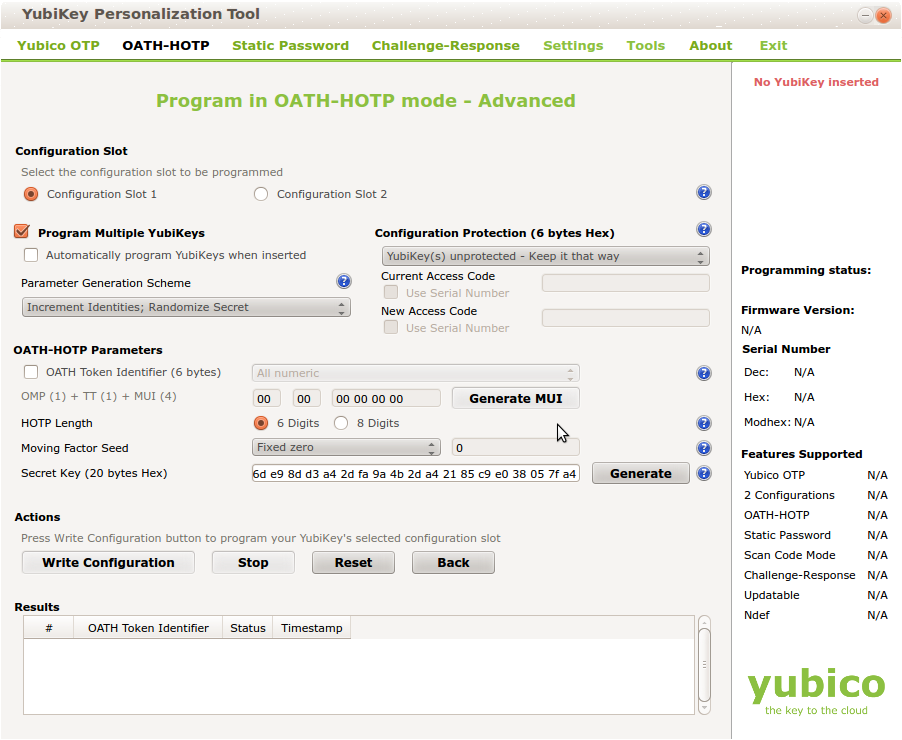Viewport: 902px width, 740px height.
Task: Select Configuration Slot 1 radio button
Action: [x=31, y=194]
